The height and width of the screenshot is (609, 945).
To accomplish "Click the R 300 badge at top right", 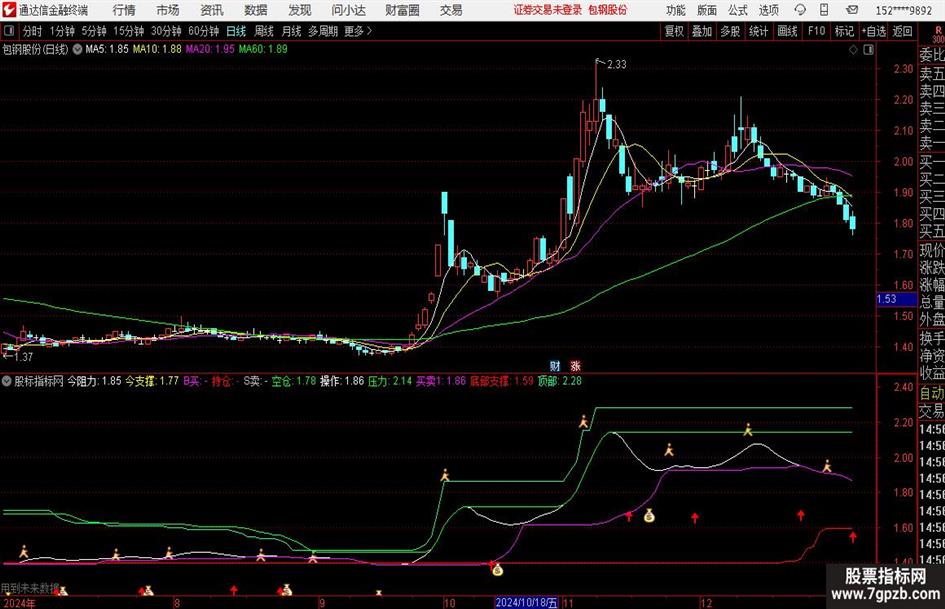I will (938, 34).
